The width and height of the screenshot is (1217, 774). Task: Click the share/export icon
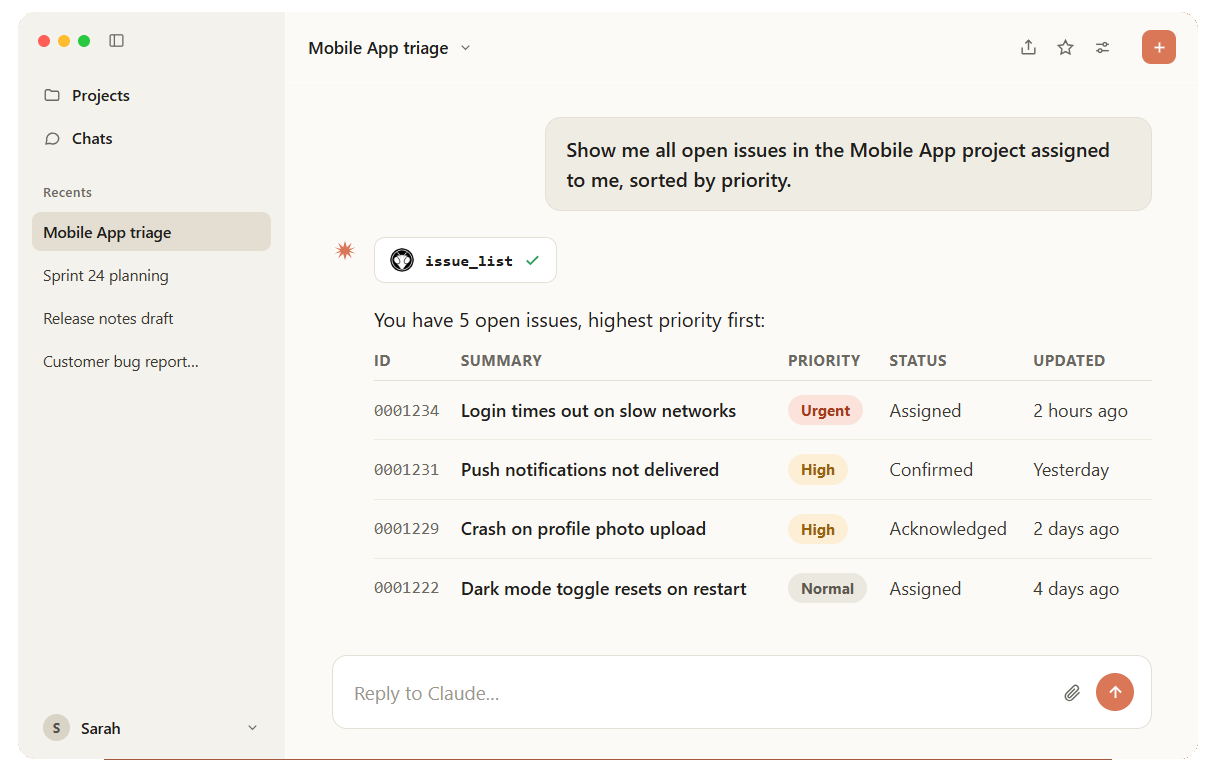(1028, 47)
